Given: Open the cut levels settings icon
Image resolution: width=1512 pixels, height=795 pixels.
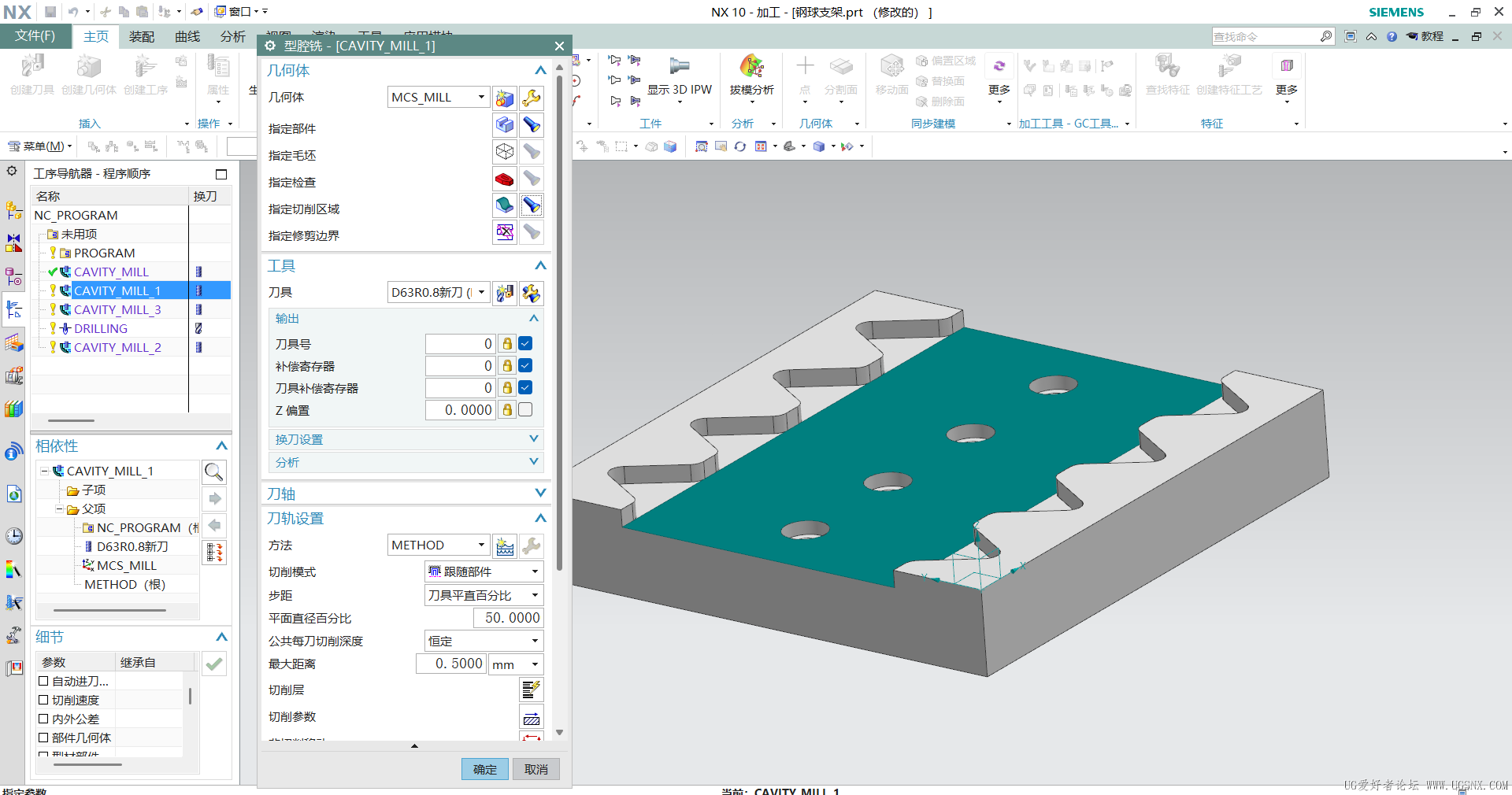Looking at the screenshot, I should tap(532, 690).
